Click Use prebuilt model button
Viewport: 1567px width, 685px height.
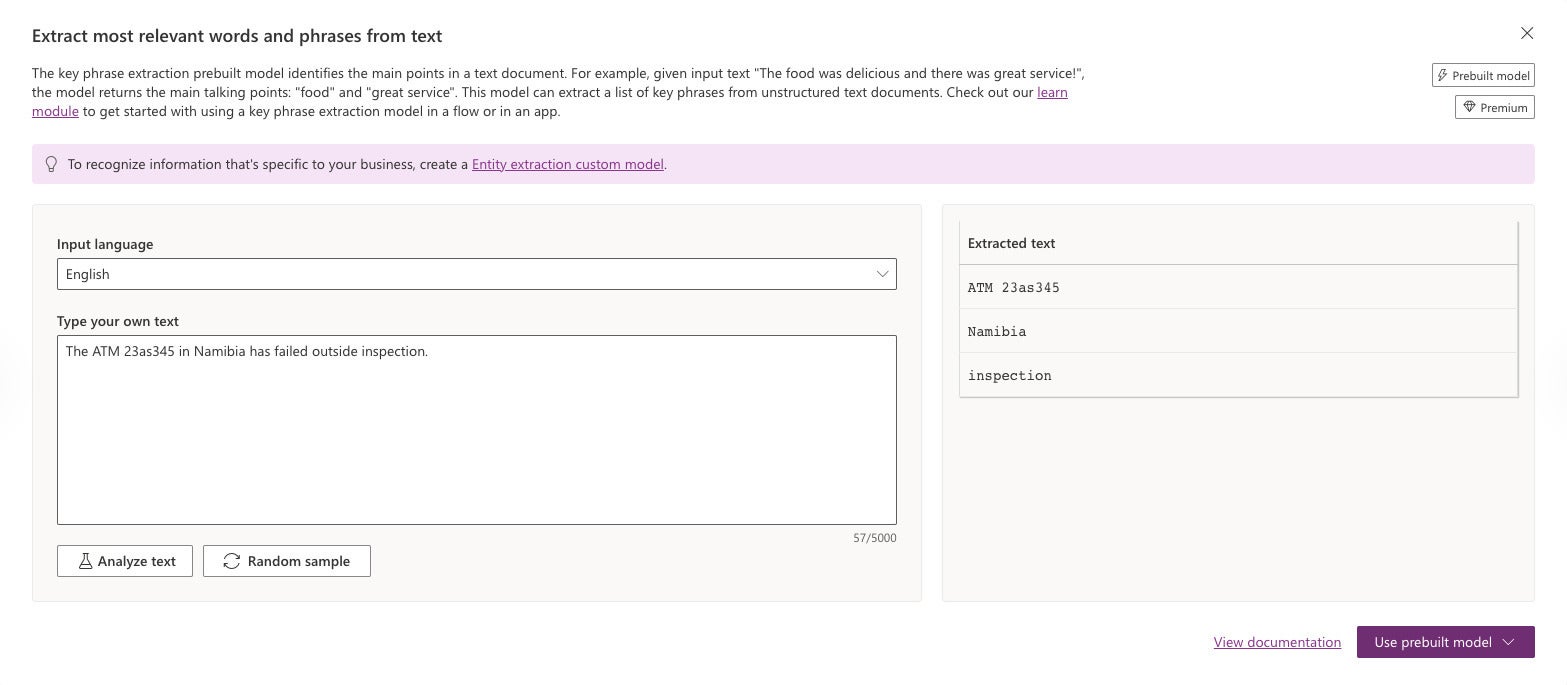1446,642
